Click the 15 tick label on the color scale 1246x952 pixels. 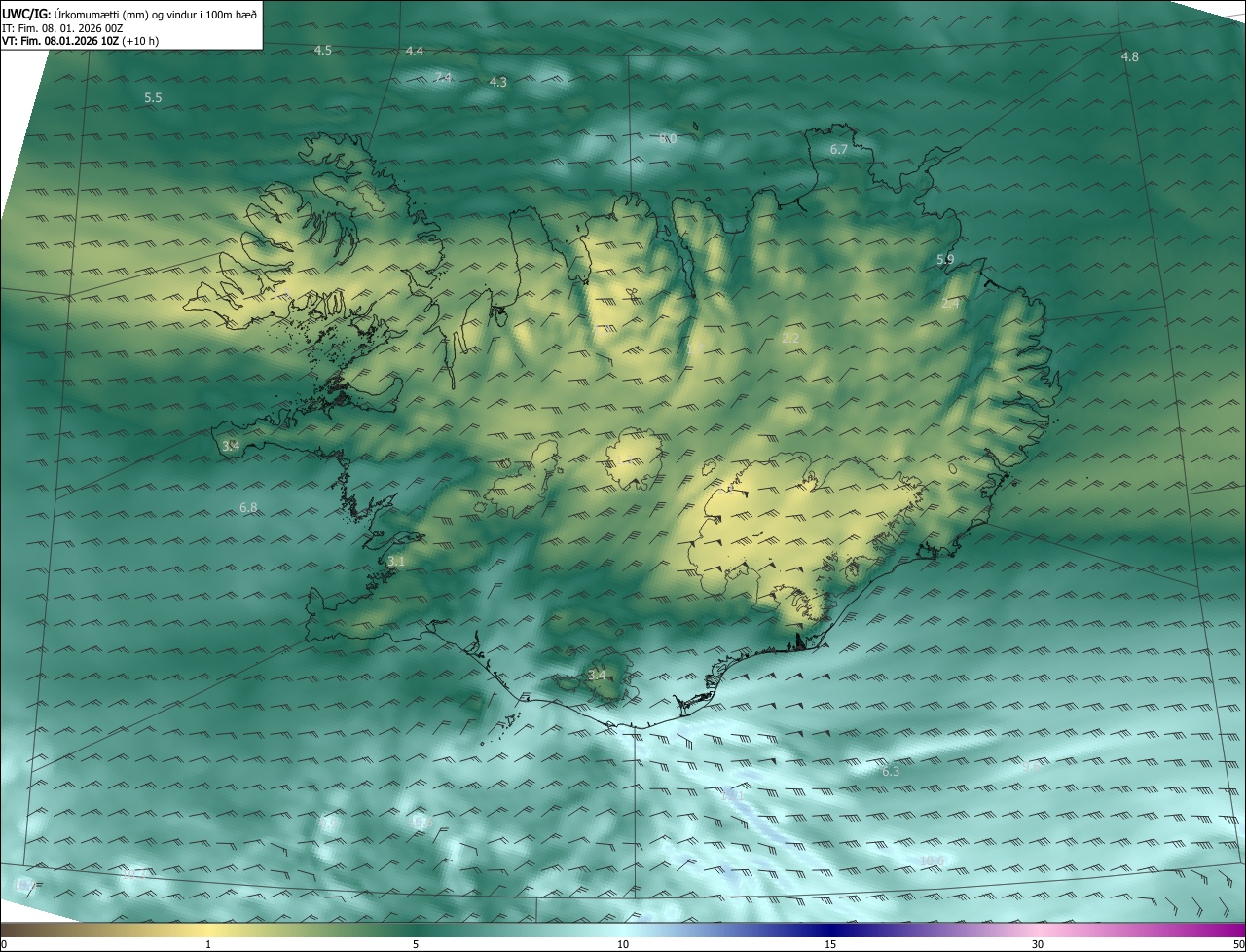coord(830,944)
